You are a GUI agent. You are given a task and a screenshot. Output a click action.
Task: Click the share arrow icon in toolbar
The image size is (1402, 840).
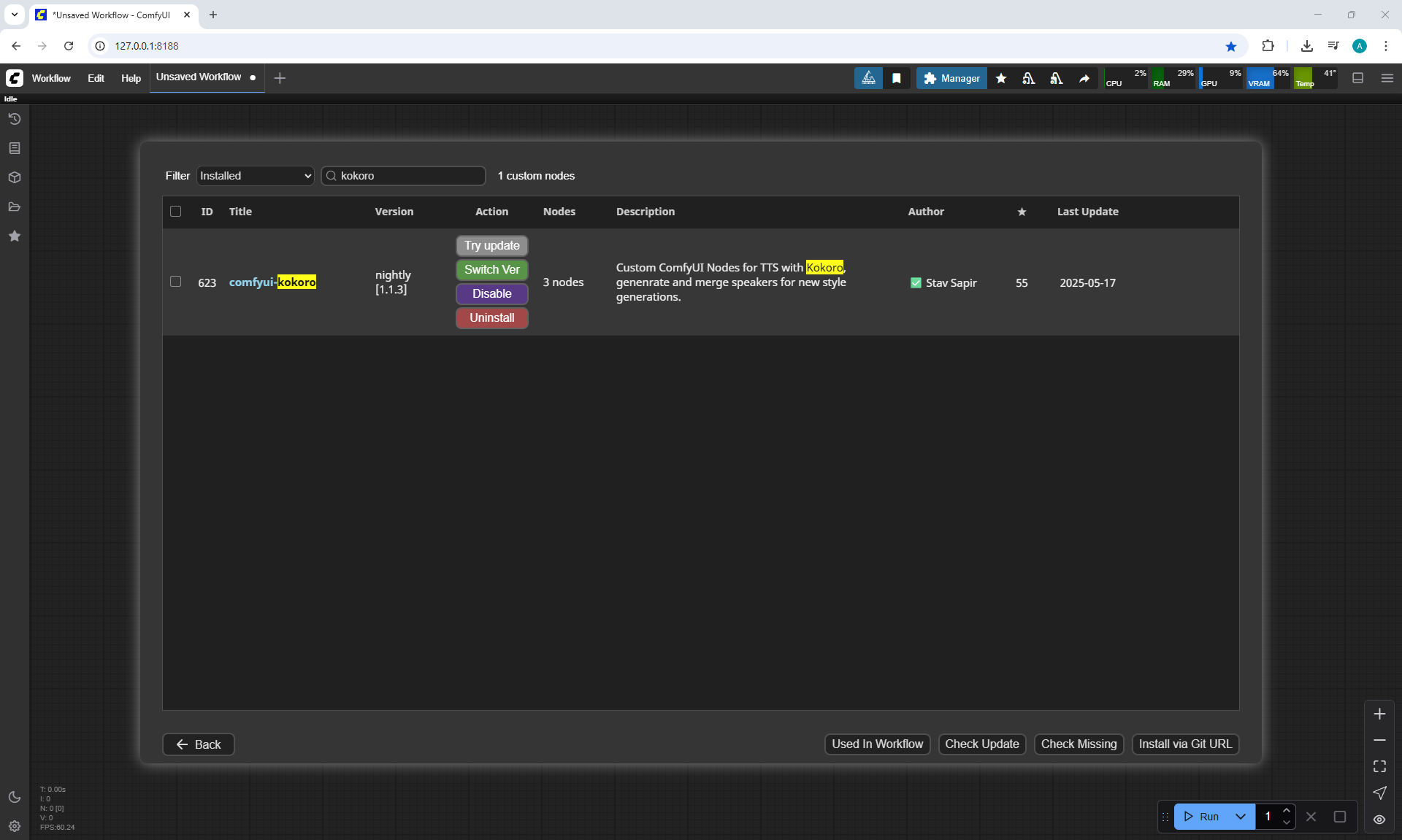[x=1084, y=78]
